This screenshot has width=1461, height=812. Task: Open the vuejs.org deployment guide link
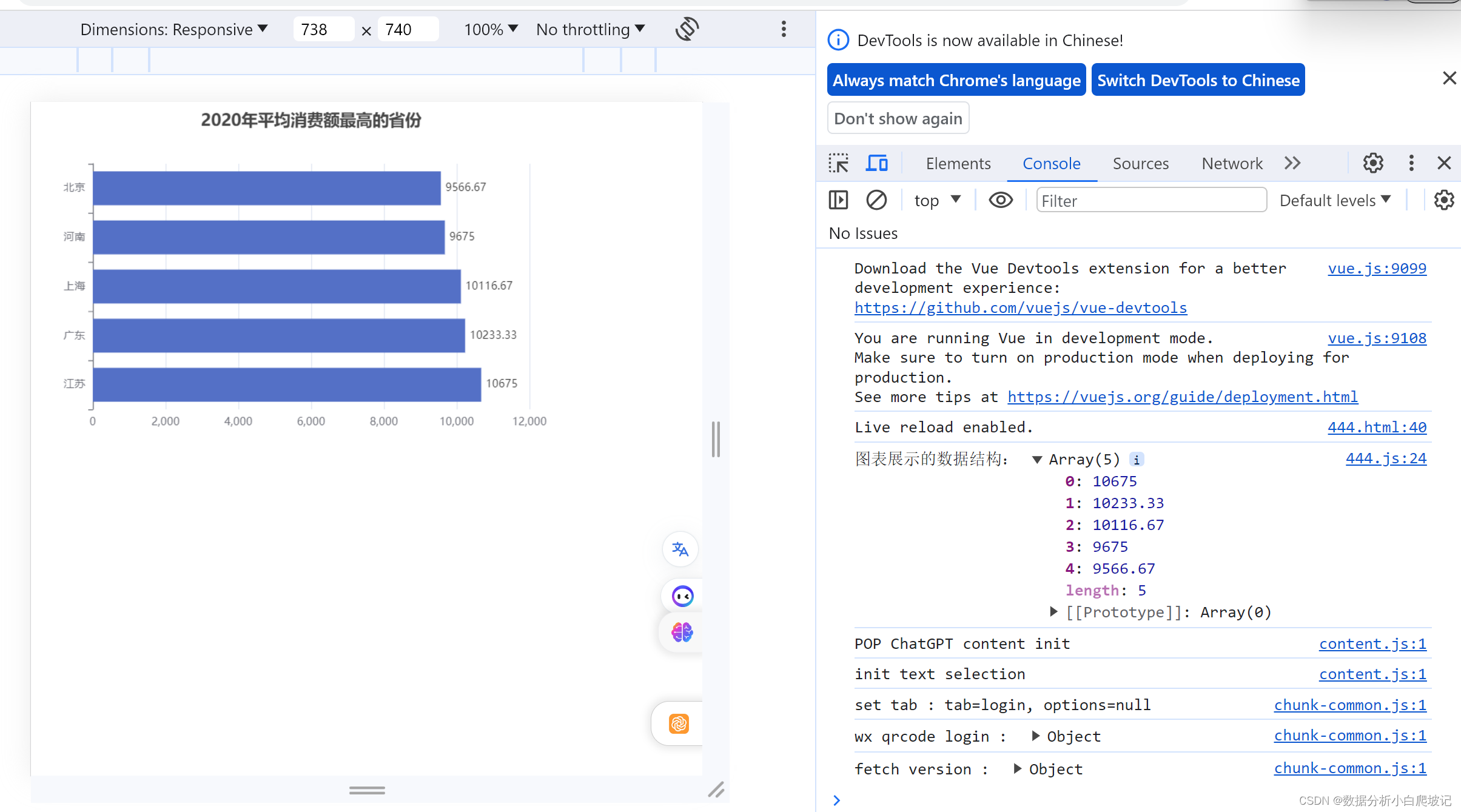coord(1183,397)
